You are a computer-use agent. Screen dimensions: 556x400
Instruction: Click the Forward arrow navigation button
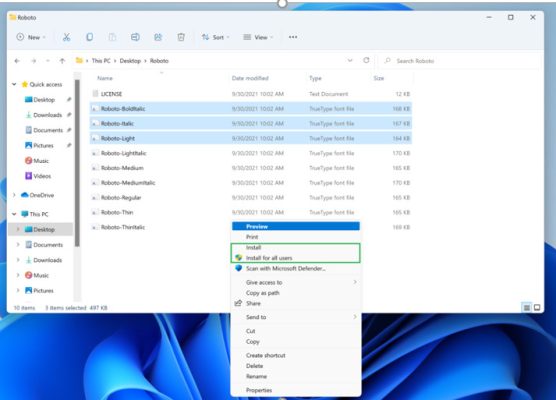33,61
